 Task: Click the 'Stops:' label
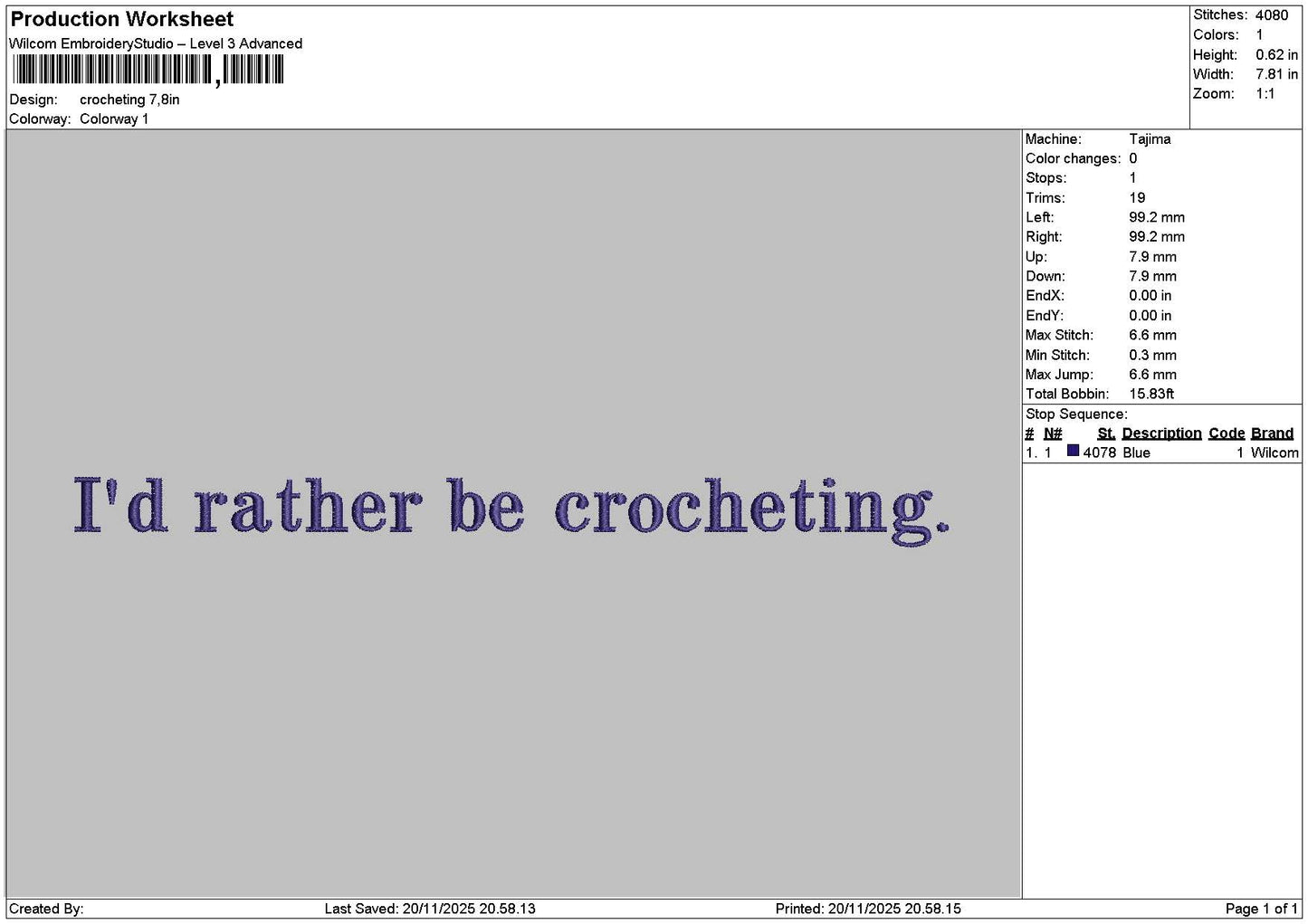coord(1045,178)
